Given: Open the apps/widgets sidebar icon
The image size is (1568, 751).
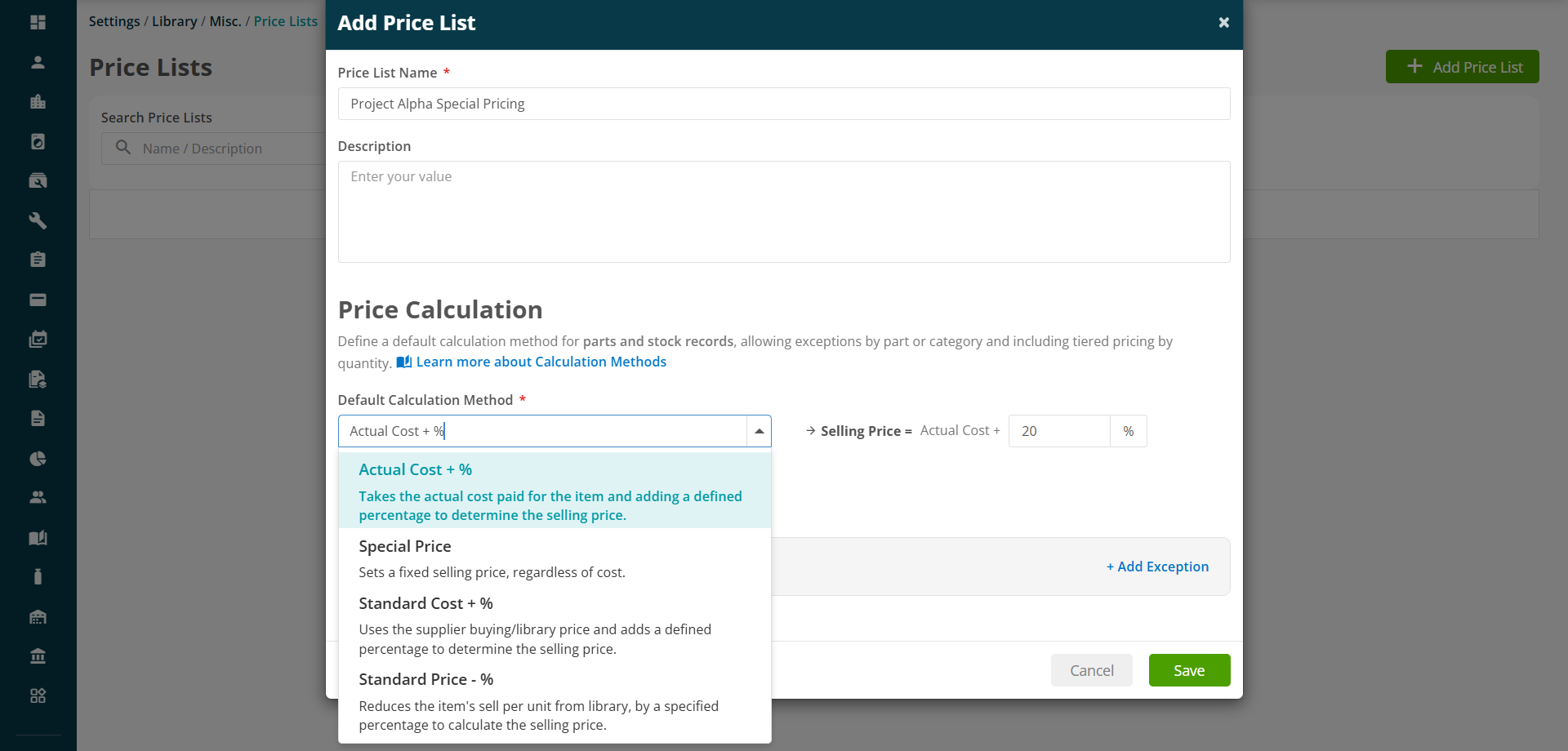Looking at the screenshot, I should 38,695.
